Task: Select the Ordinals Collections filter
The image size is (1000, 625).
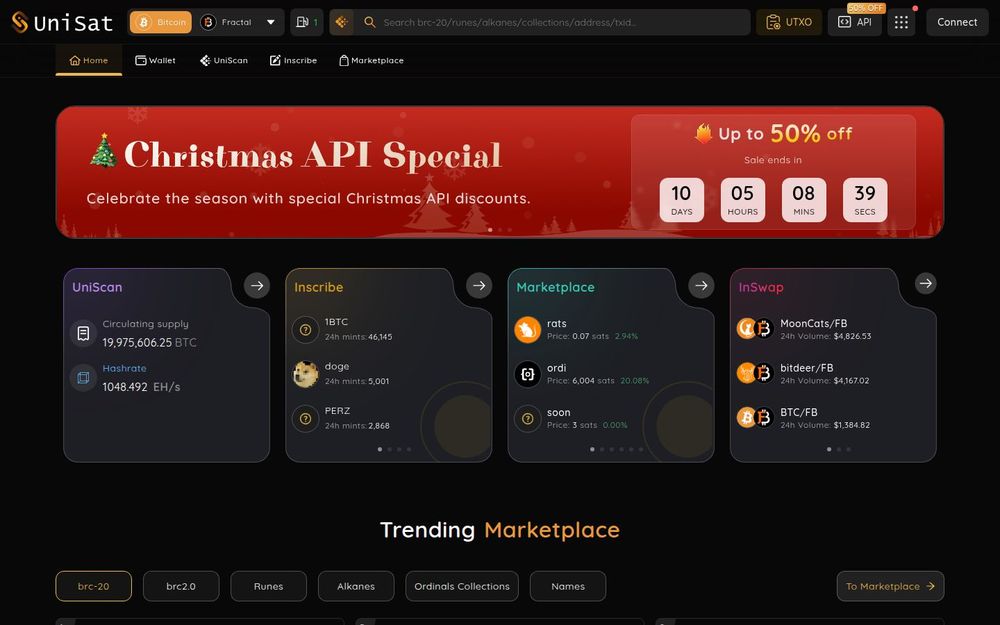Action: click(462, 586)
